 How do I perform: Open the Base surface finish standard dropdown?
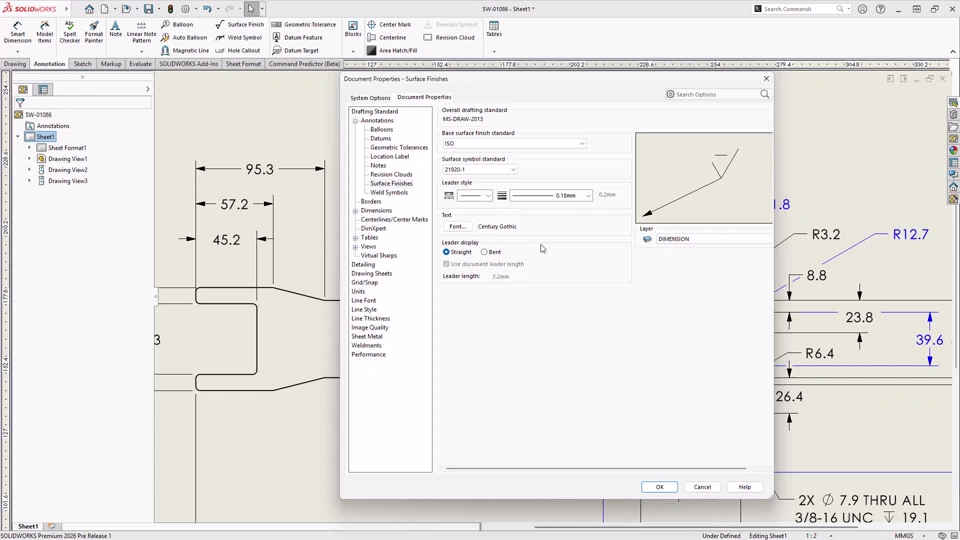(x=515, y=144)
